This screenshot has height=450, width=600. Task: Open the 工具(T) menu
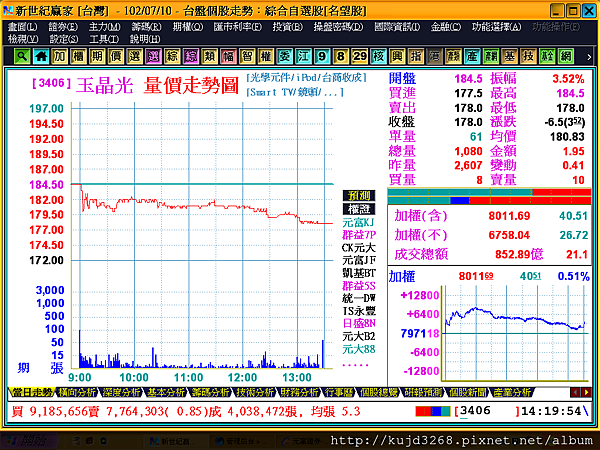click(104, 39)
